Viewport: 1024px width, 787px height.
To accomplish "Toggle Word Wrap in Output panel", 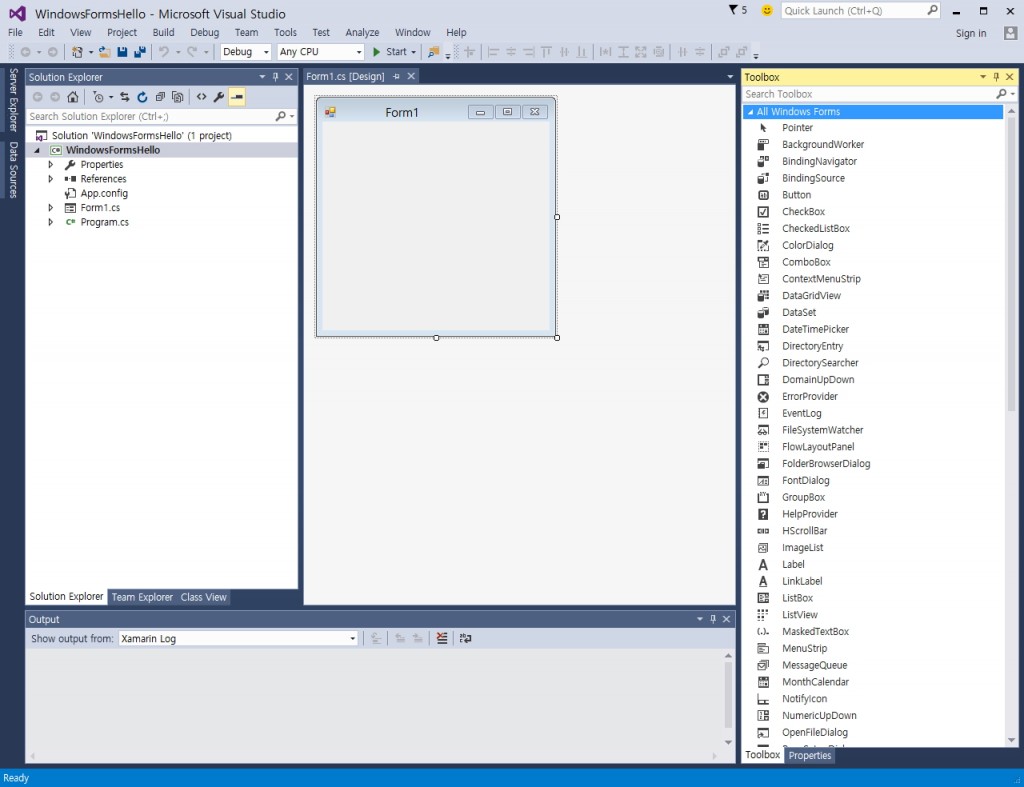I will point(465,638).
